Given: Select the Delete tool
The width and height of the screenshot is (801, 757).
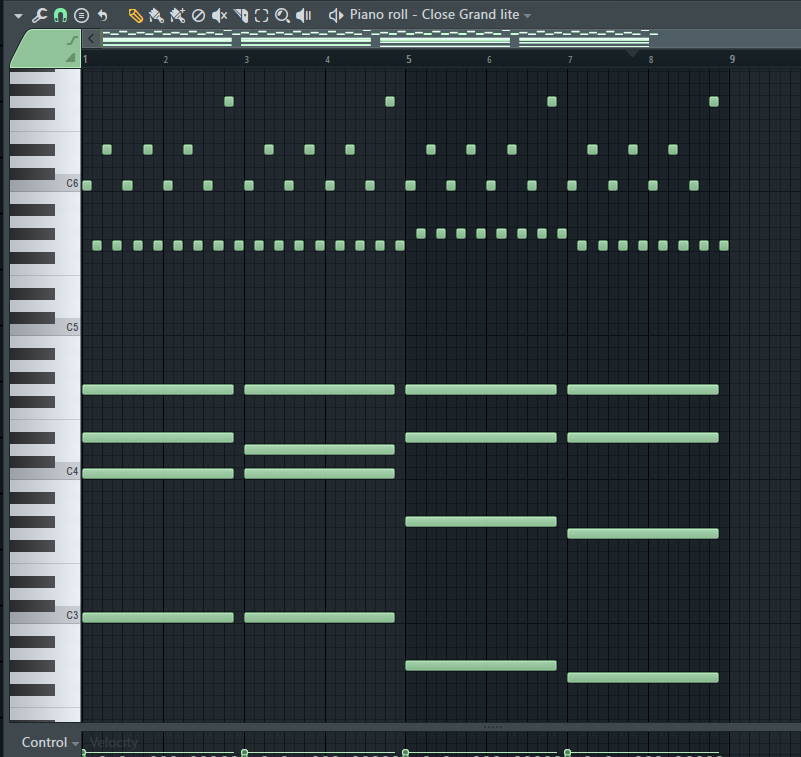Looking at the screenshot, I should tap(198, 16).
